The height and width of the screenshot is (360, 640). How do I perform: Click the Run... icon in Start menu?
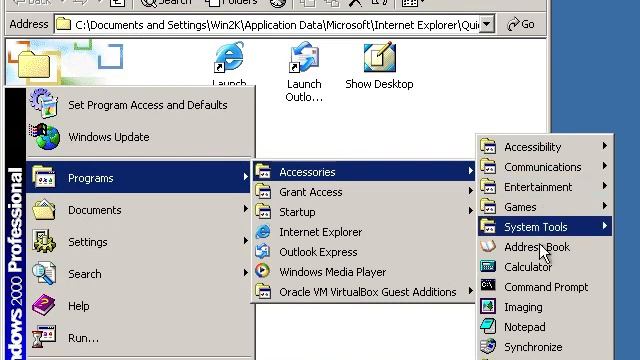click(x=44, y=337)
